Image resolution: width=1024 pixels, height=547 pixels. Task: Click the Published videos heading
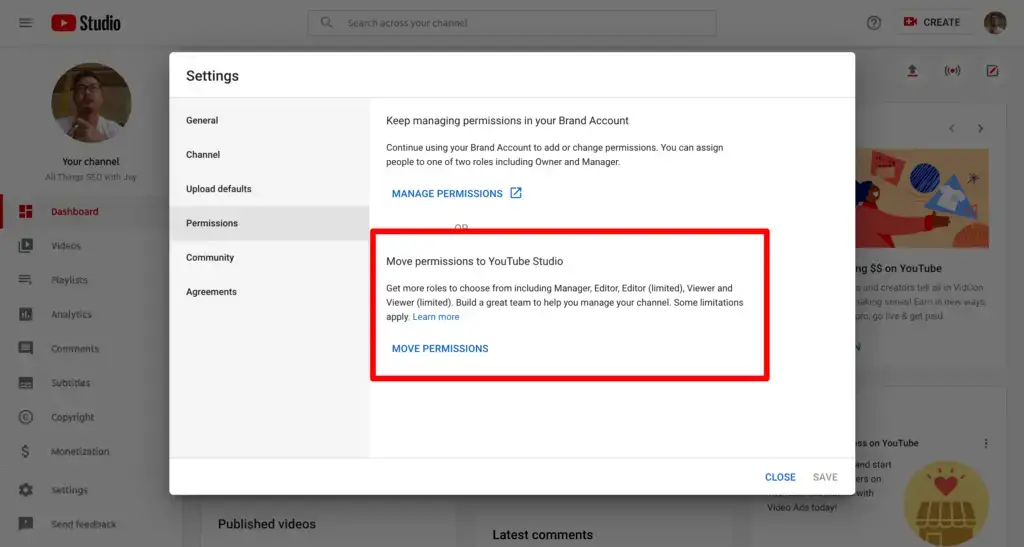point(266,524)
